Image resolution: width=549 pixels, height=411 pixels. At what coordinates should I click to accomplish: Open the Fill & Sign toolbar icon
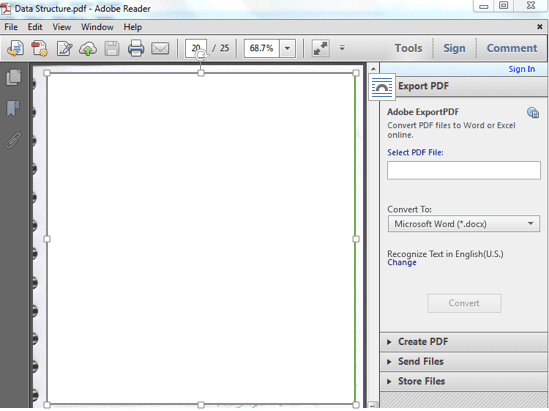pyautogui.click(x=64, y=48)
